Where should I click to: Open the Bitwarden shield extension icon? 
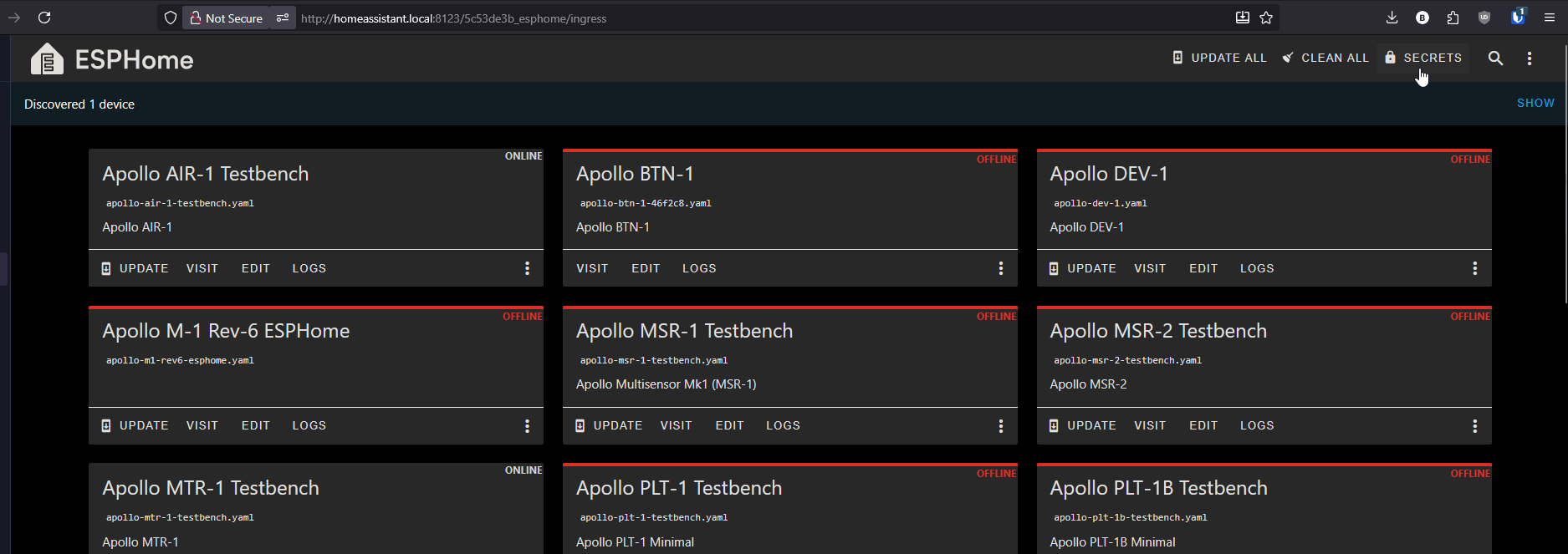point(1517,18)
